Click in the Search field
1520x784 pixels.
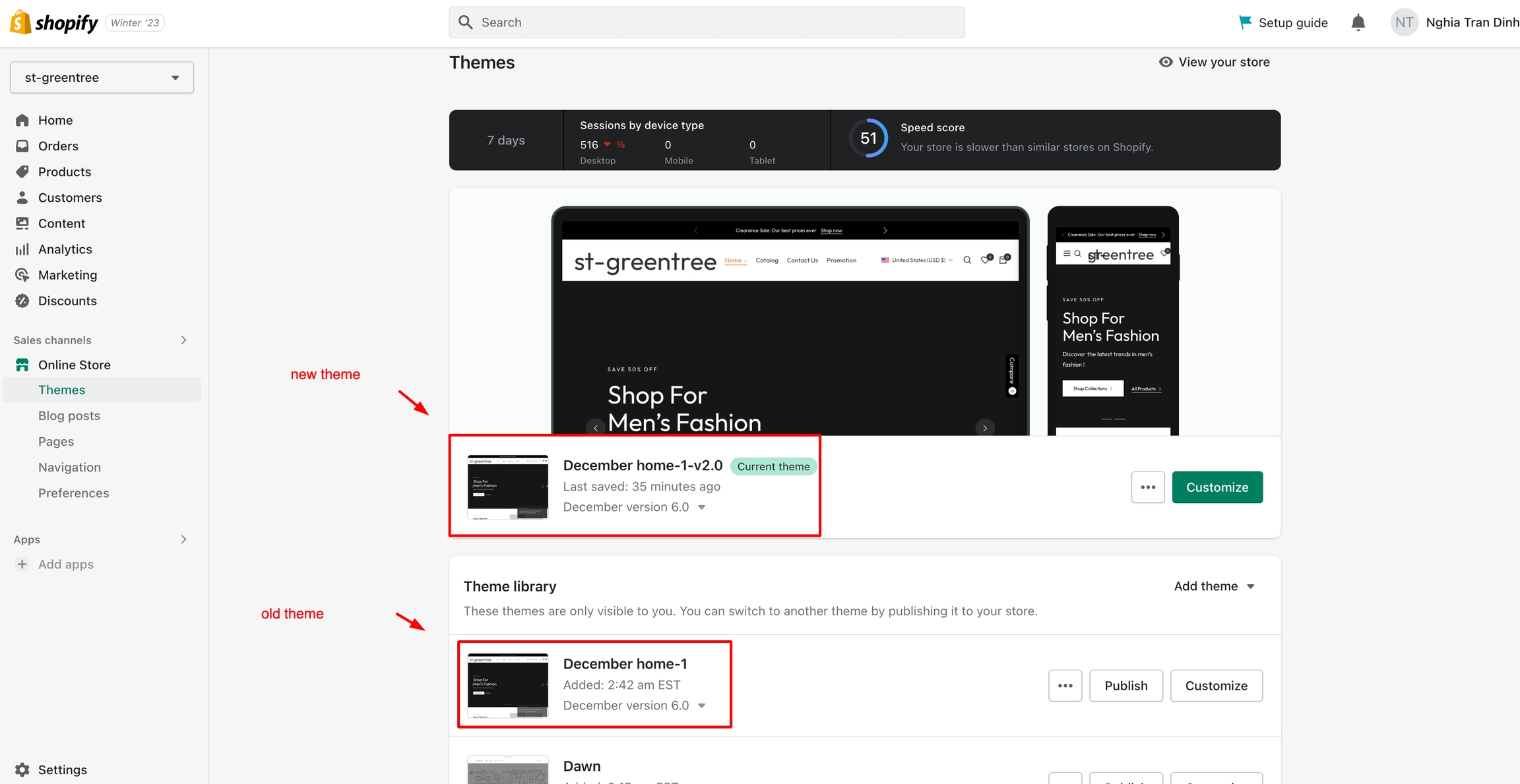click(x=706, y=22)
